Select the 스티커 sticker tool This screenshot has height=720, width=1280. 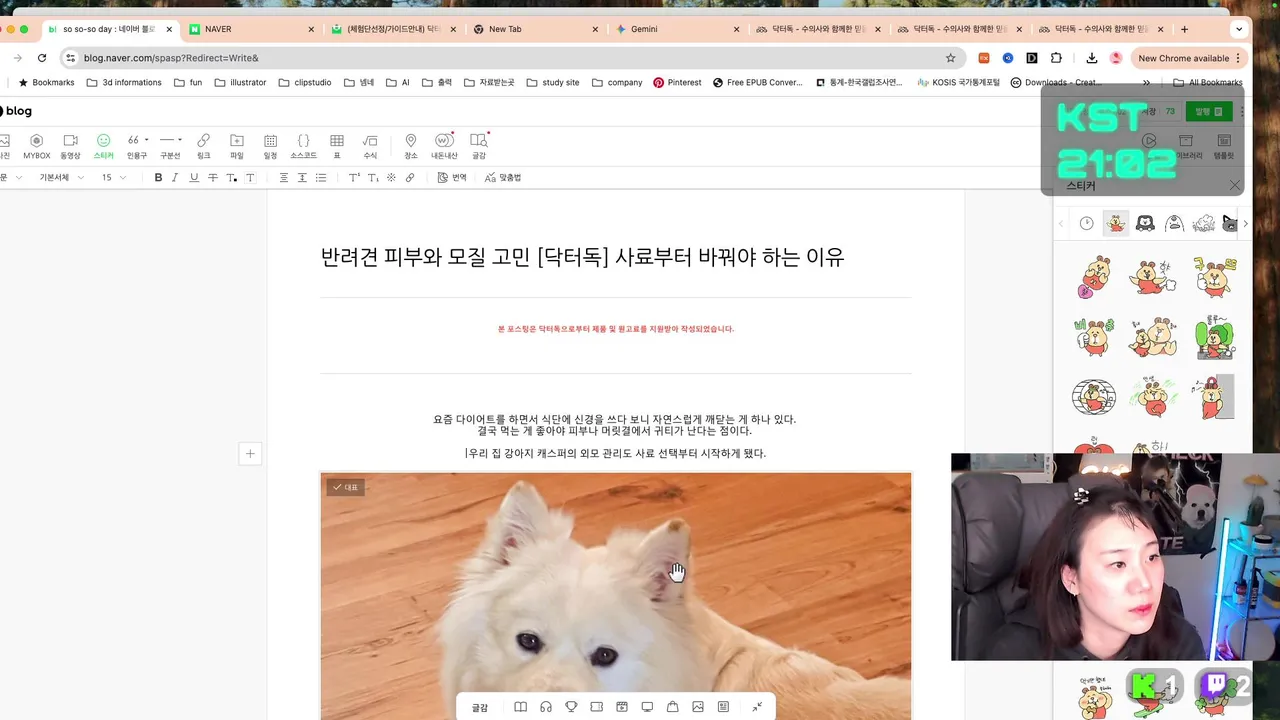[x=103, y=146]
